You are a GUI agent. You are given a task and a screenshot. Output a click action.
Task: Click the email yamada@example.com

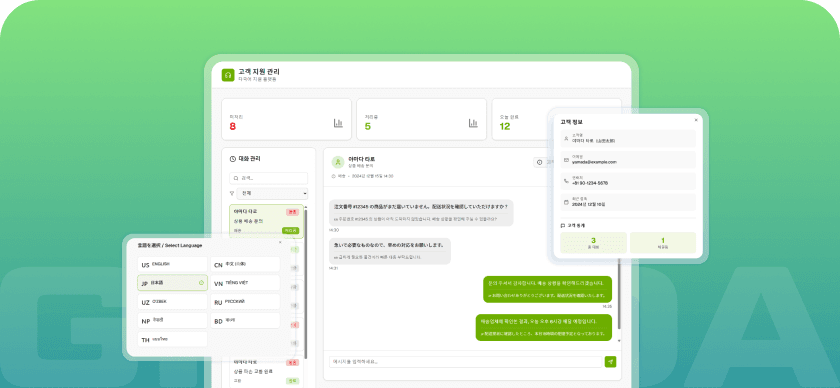tap(594, 162)
